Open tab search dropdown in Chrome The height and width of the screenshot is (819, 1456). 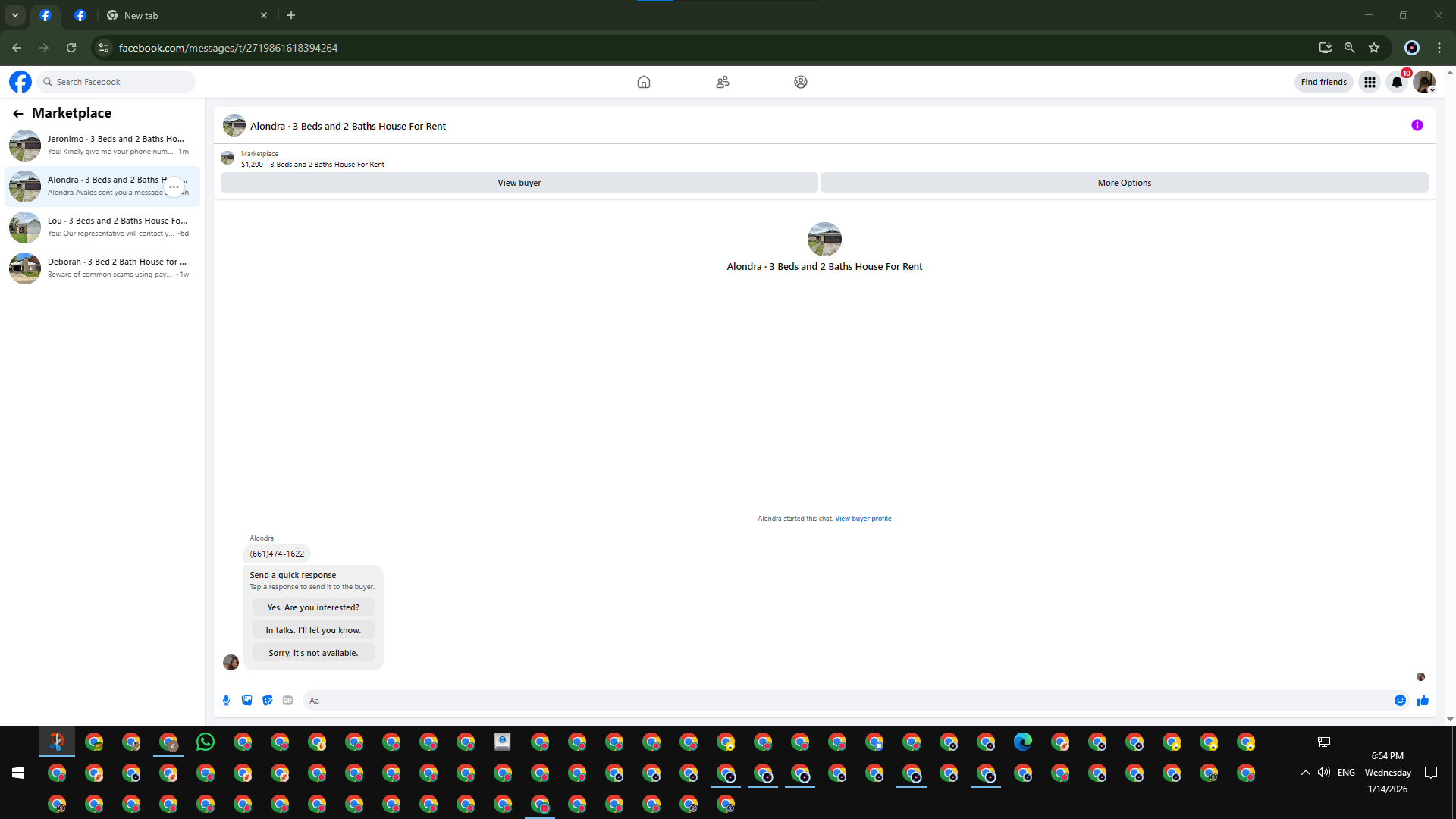[x=14, y=15]
